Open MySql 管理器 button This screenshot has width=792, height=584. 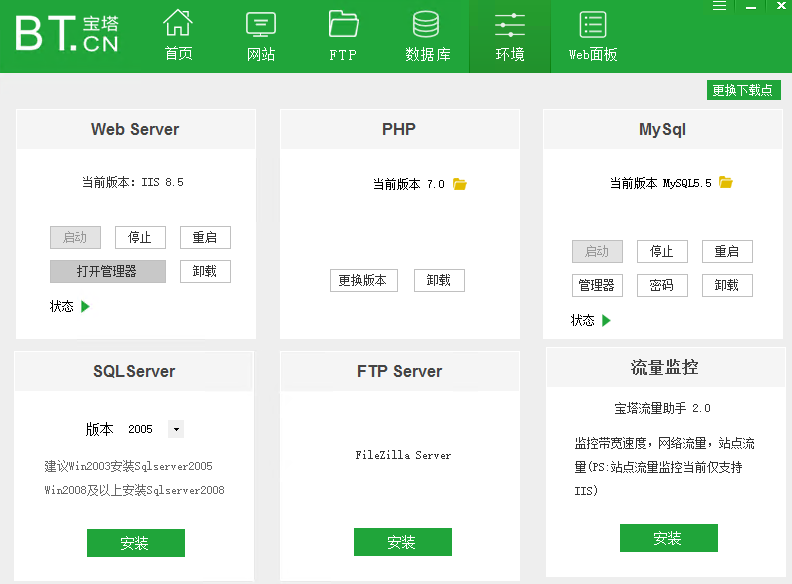click(597, 285)
